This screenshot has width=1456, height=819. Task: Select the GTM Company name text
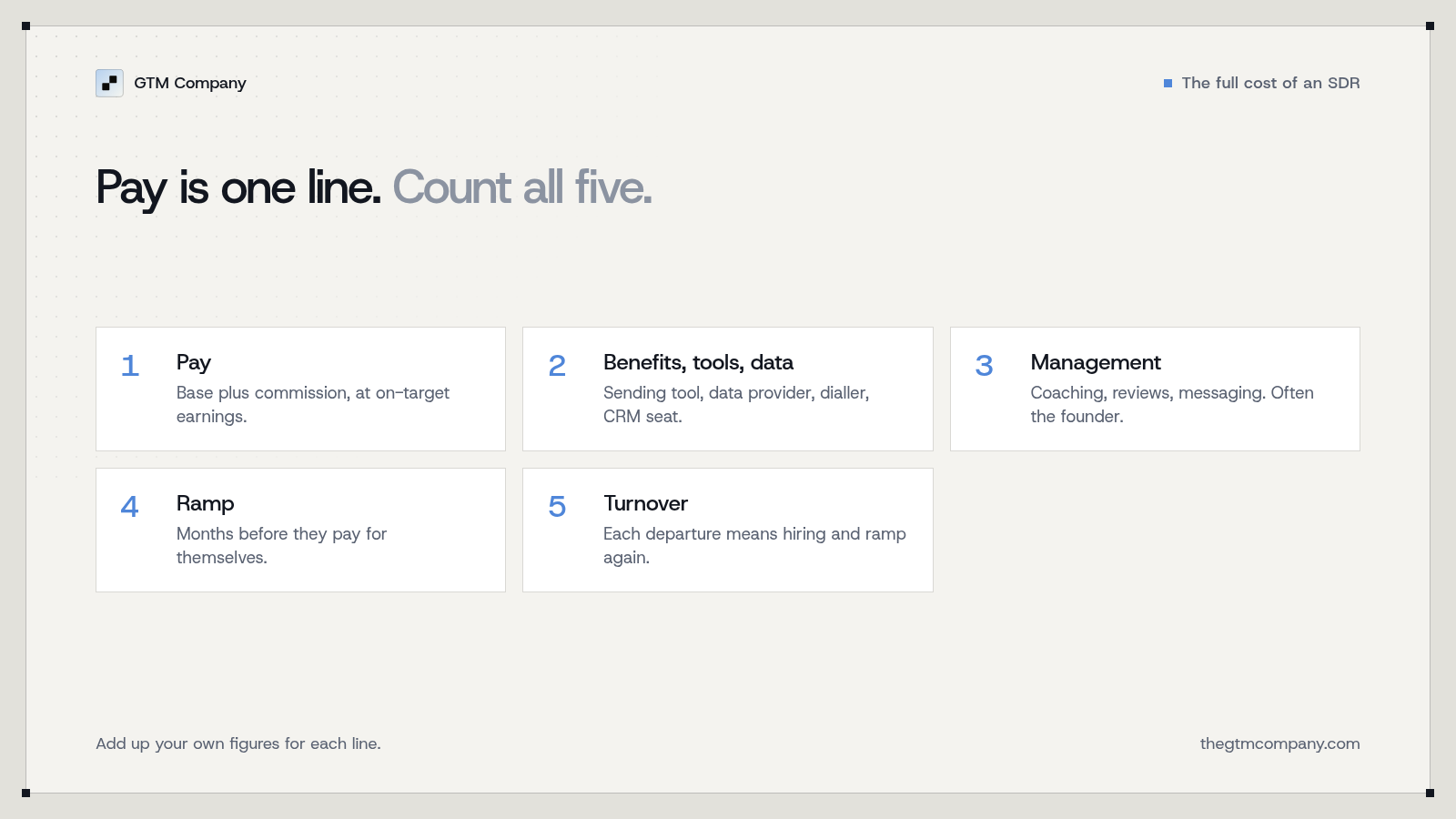[190, 83]
